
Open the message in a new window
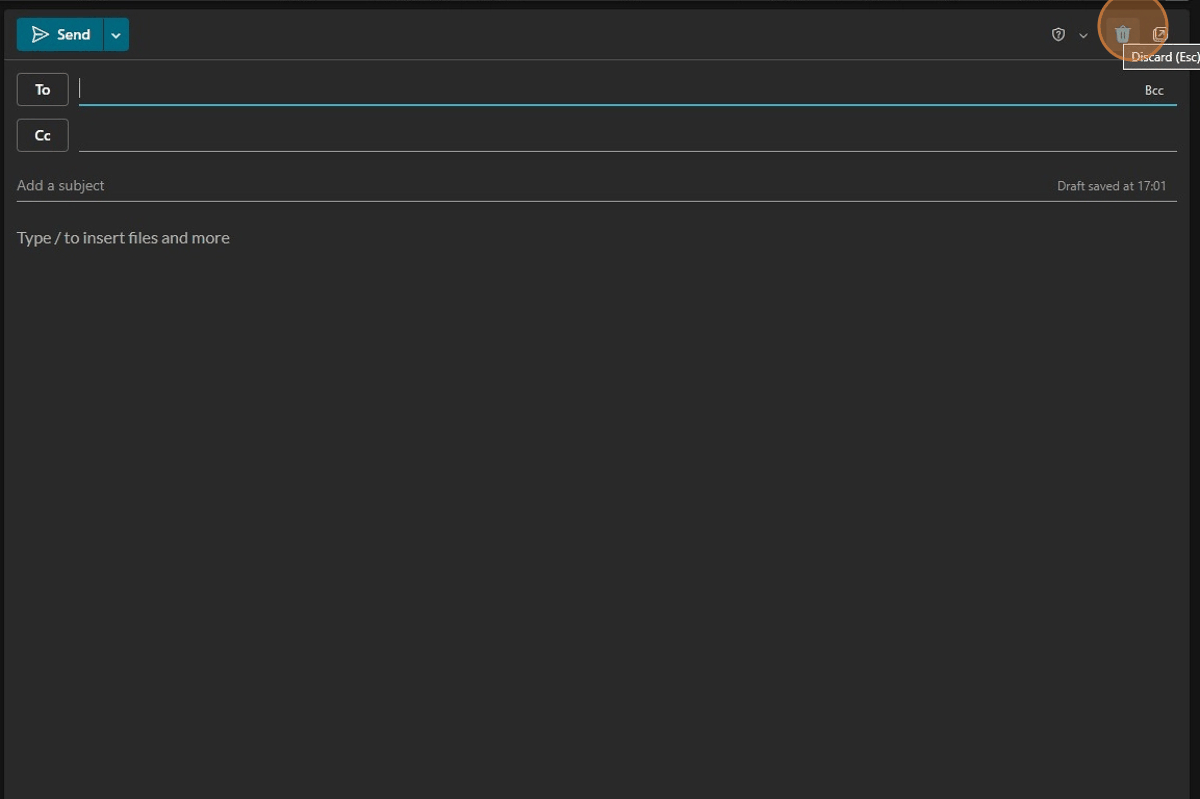[x=1160, y=34]
